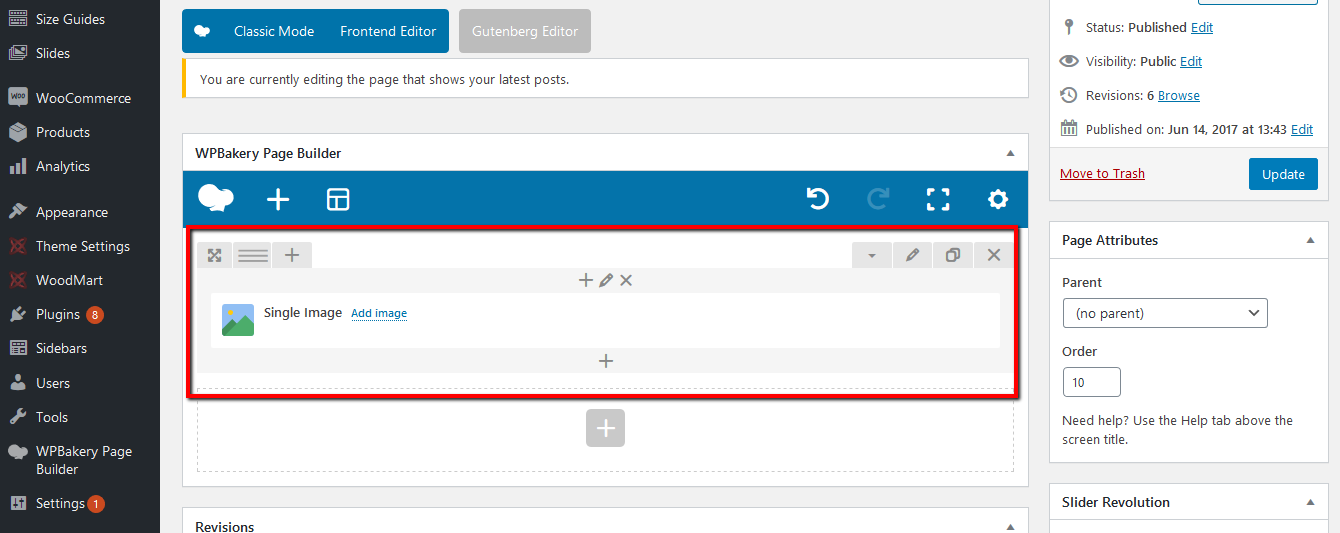This screenshot has width=1340, height=533.
Task: Click the revisions history icon
Action: point(1069,95)
